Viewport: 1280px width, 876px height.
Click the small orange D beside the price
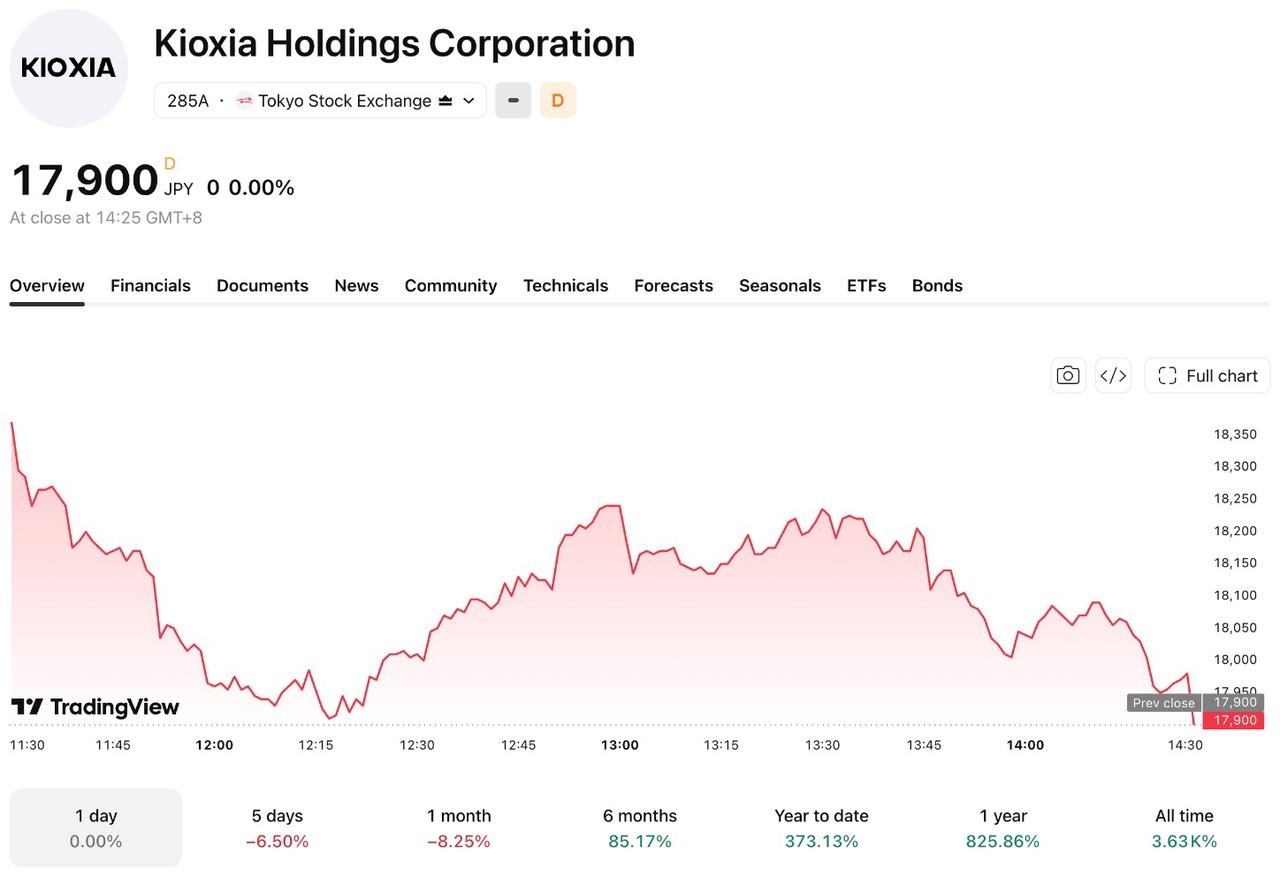170,164
